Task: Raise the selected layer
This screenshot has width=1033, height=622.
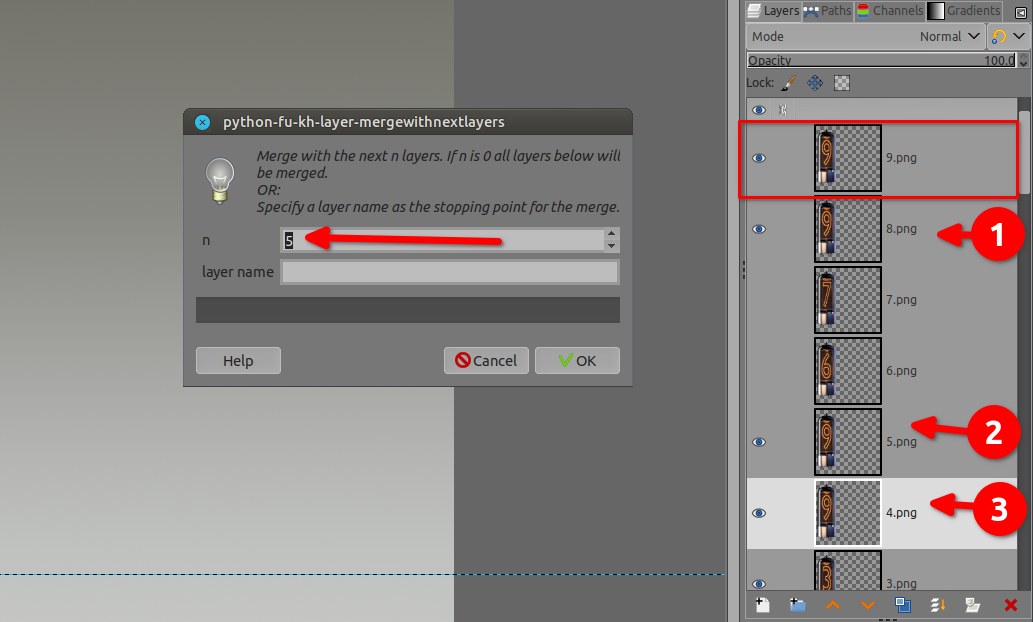Action: (833, 605)
